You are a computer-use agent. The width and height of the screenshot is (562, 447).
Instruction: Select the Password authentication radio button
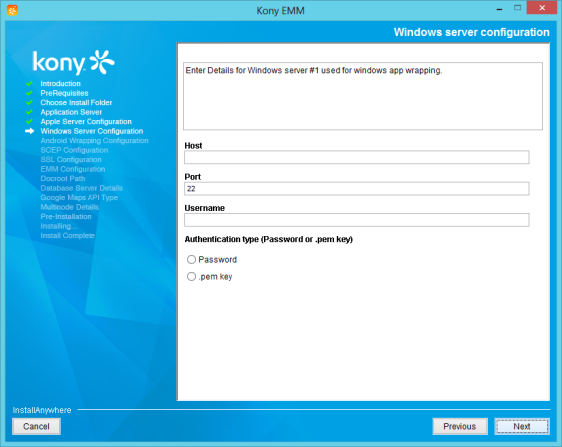pyautogui.click(x=191, y=260)
